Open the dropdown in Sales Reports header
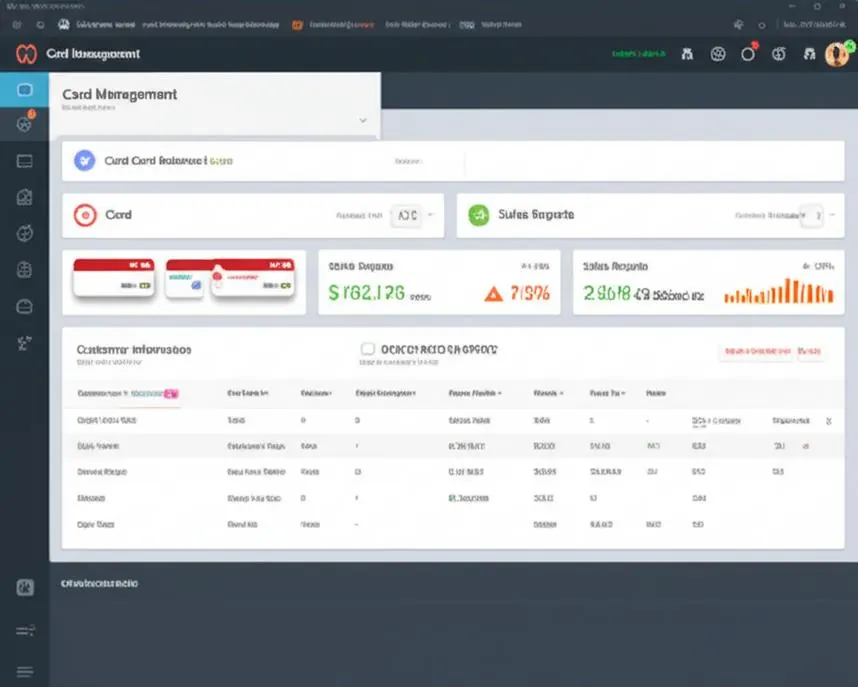 click(x=811, y=215)
